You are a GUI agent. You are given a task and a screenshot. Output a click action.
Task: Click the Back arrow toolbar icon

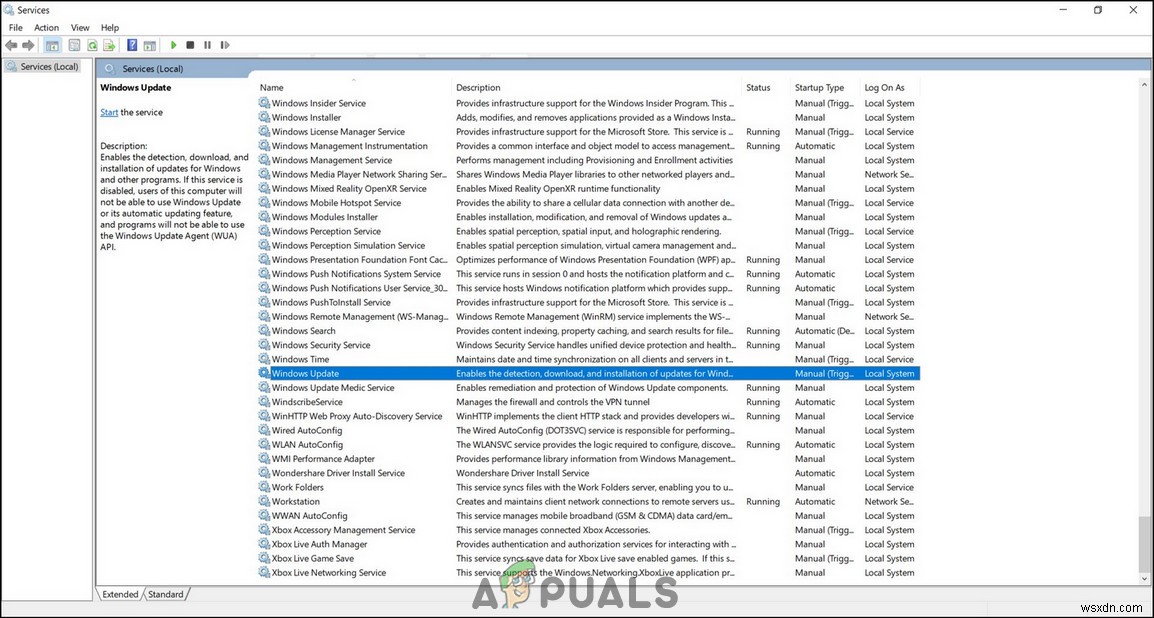[x=12, y=46]
